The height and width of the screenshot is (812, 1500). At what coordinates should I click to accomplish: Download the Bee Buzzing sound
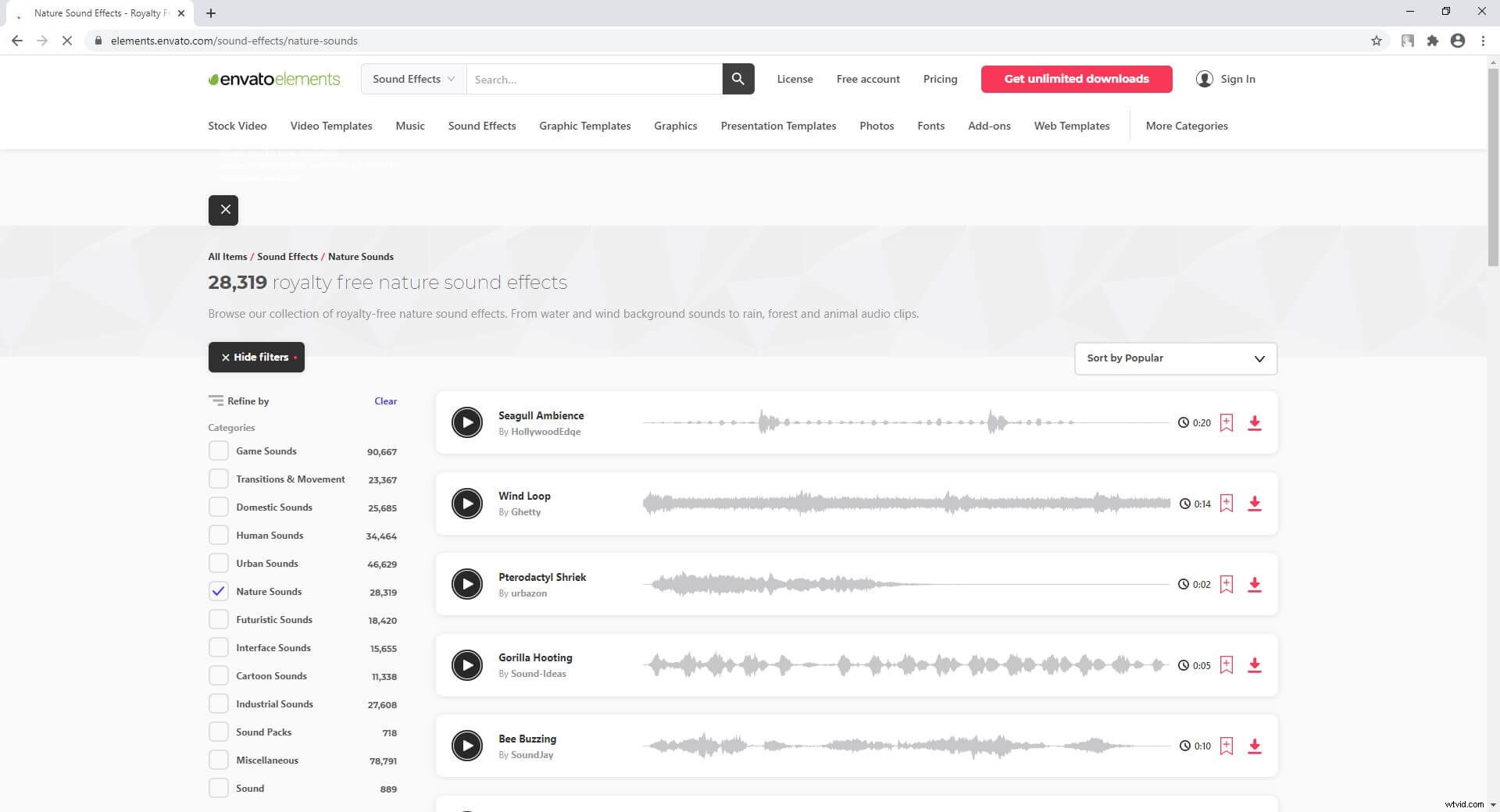click(x=1254, y=746)
